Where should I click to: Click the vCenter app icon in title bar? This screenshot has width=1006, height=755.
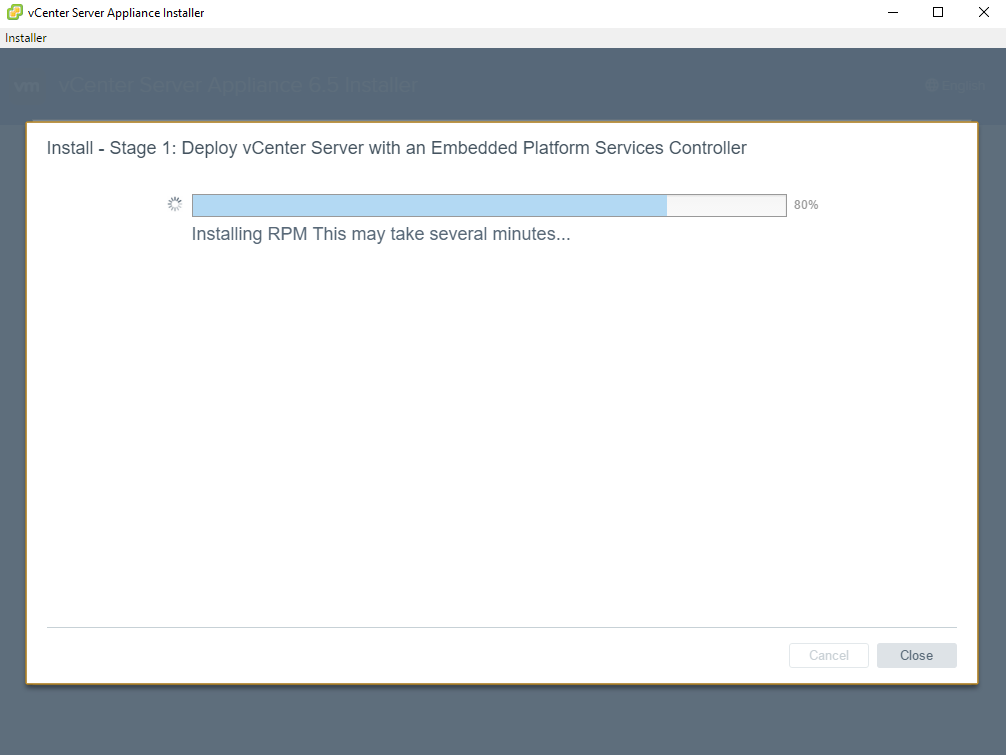(x=15, y=12)
